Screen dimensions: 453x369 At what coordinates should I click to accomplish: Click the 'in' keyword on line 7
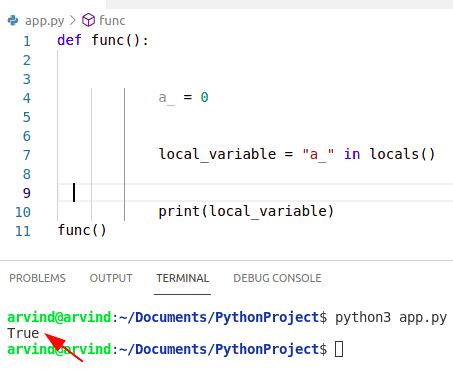352,154
